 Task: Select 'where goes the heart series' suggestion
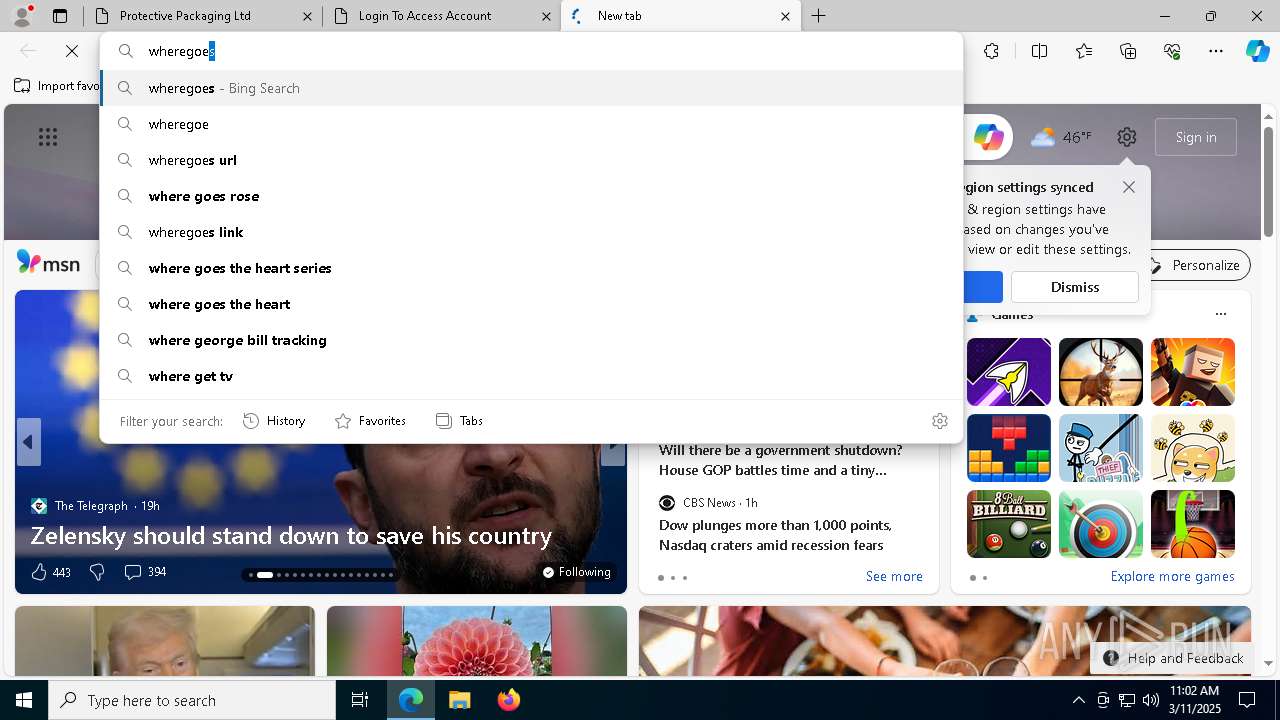pos(531,268)
